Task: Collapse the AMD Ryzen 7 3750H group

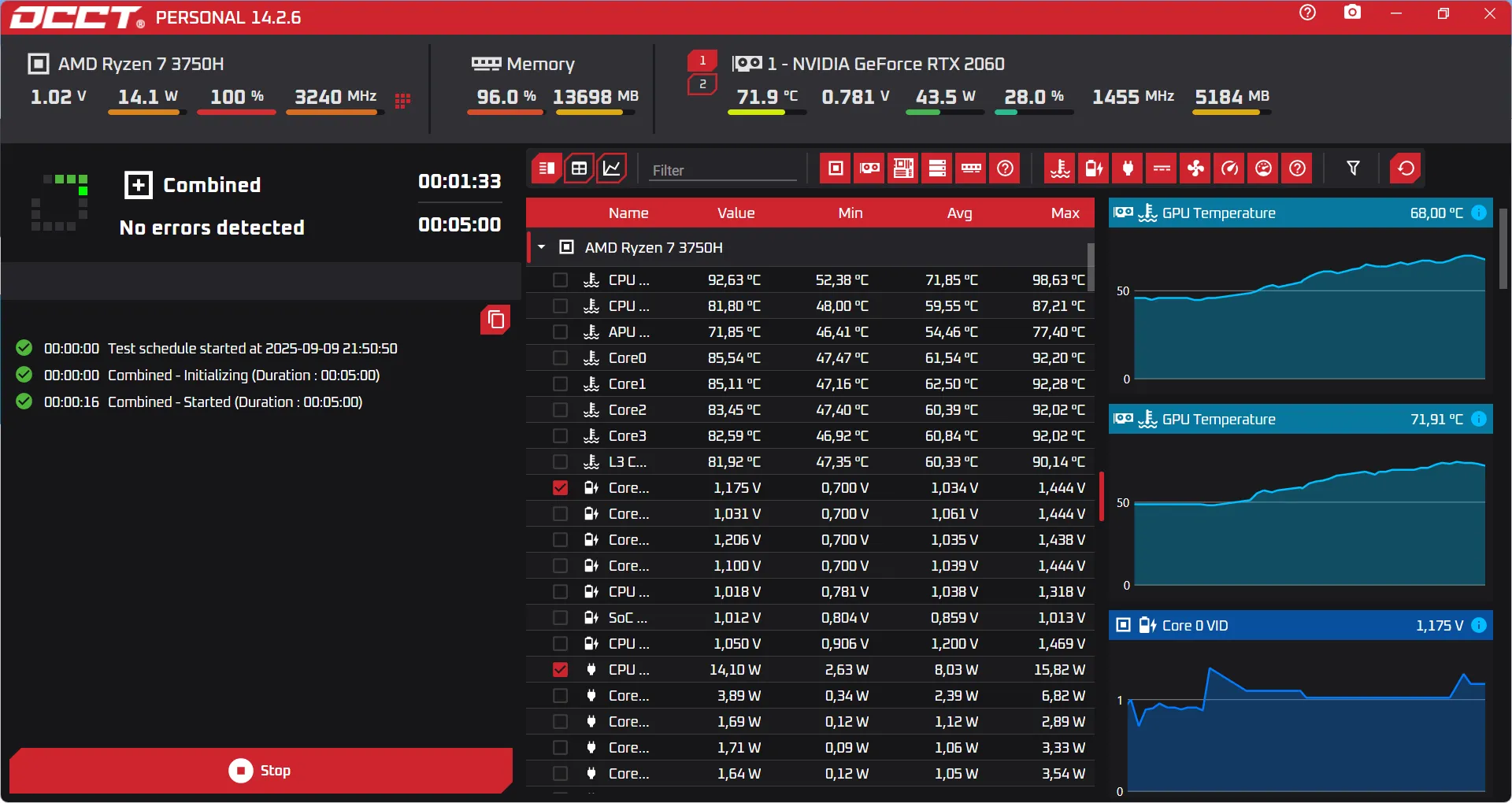Action: click(x=542, y=247)
